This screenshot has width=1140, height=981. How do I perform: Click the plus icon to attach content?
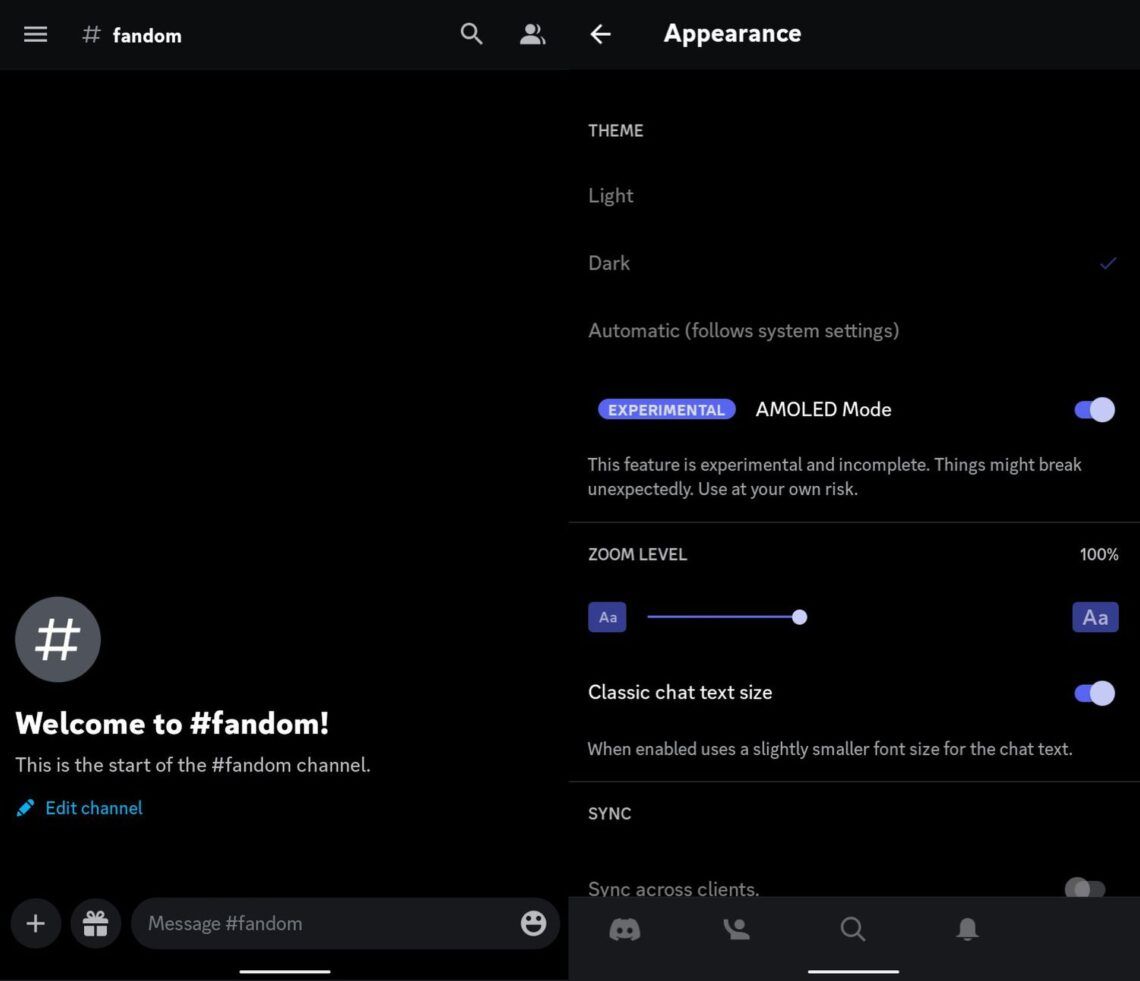[x=35, y=923]
